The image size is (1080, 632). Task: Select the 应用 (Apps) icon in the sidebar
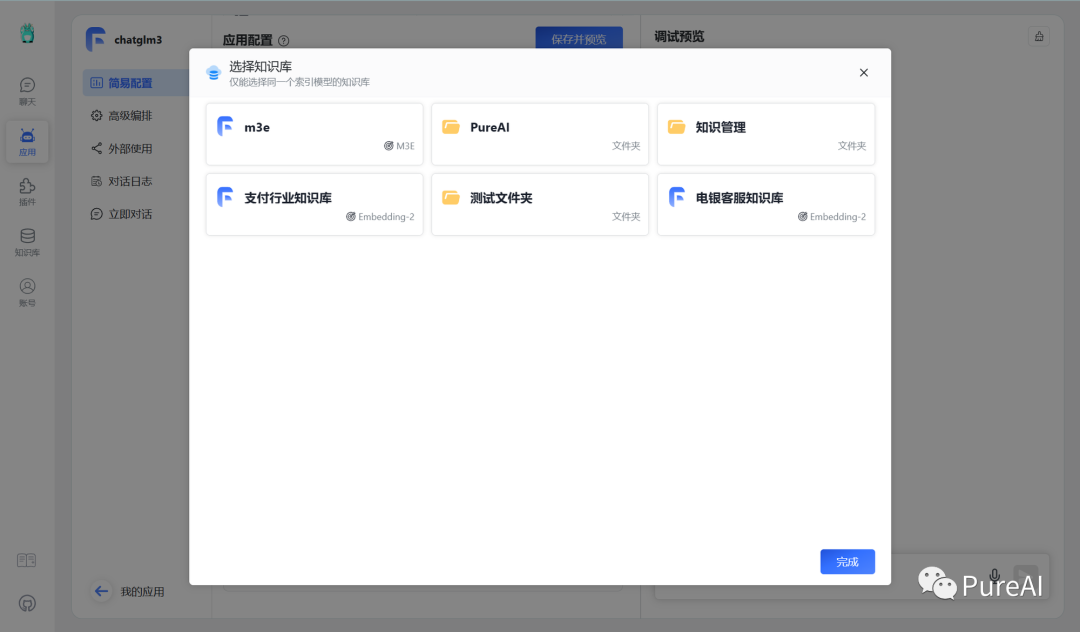coord(27,142)
